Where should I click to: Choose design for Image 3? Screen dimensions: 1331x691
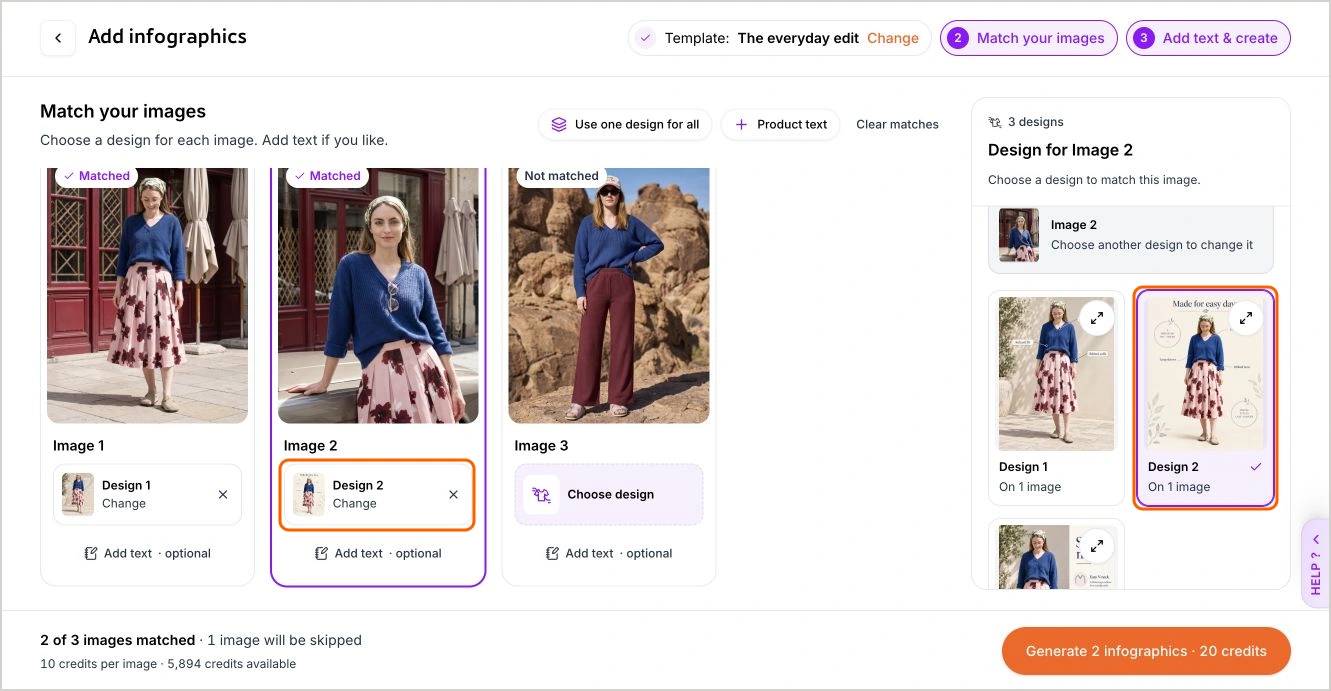pos(609,494)
